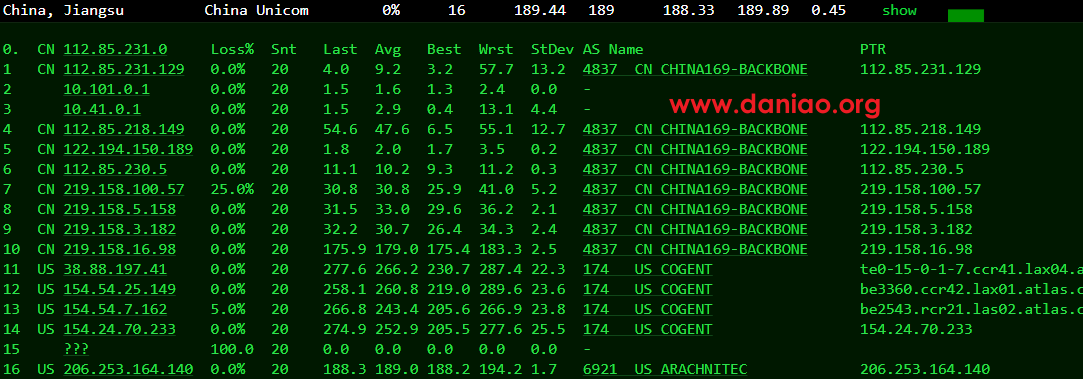Open the 10.101.0.1 address link
The height and width of the screenshot is (379, 1083).
click(x=106, y=90)
